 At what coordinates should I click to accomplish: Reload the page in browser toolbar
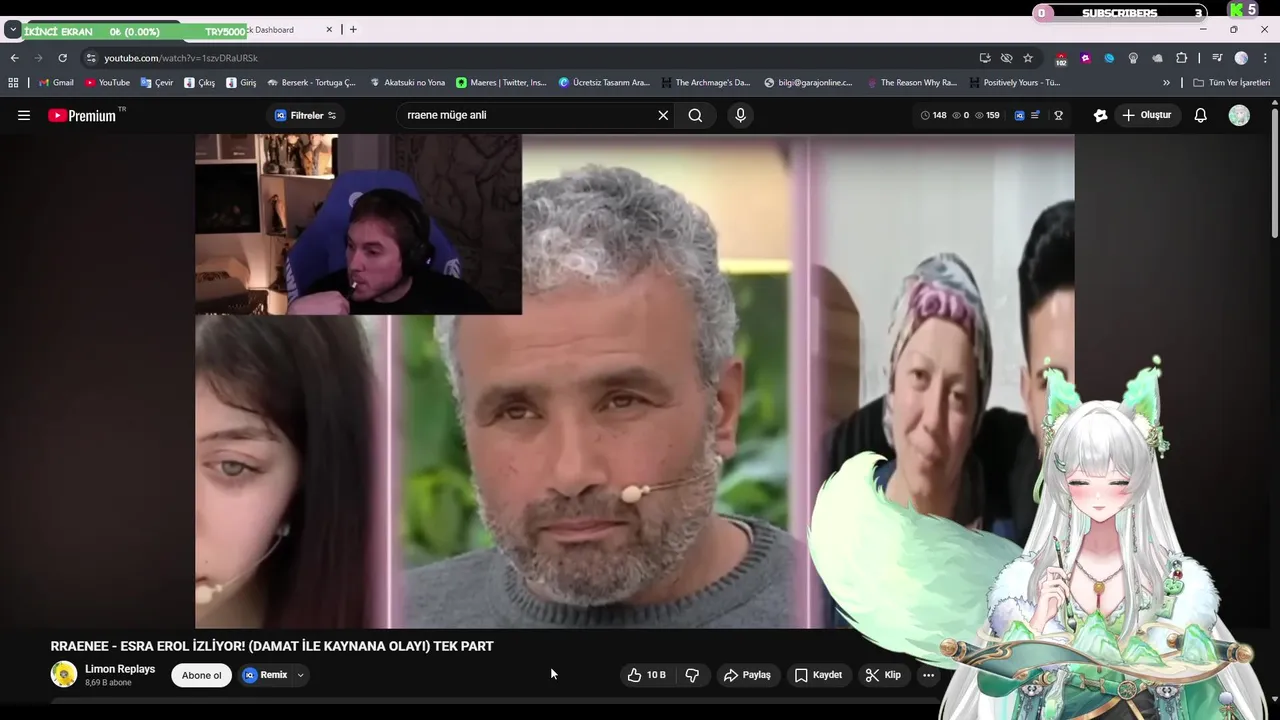62,58
